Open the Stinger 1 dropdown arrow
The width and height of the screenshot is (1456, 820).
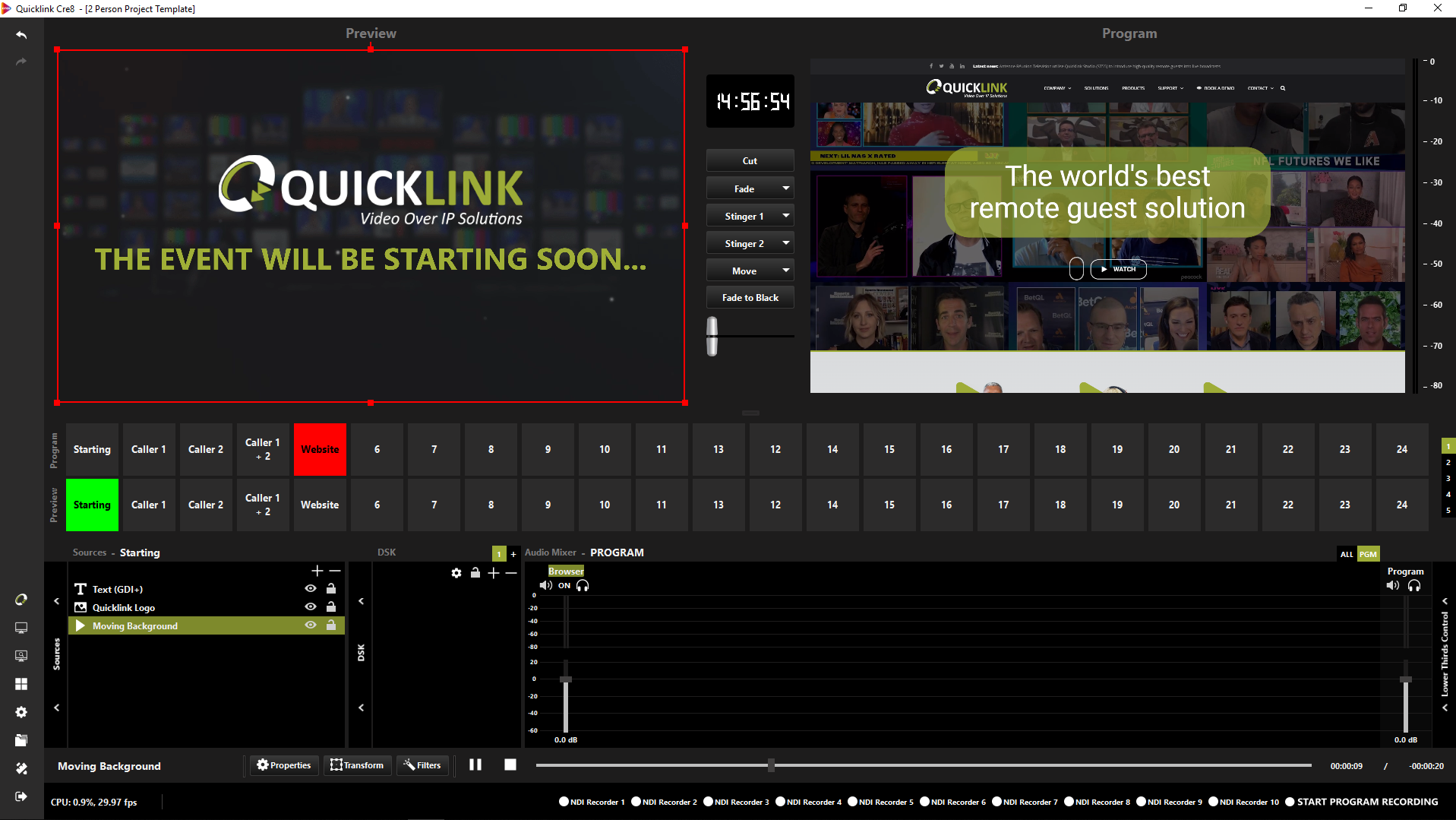pyautogui.click(x=785, y=216)
